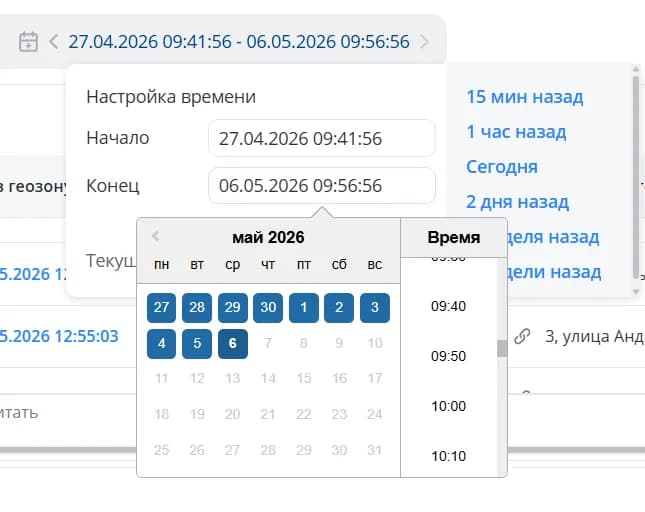Pick calendar day 27 of April

[161, 308]
